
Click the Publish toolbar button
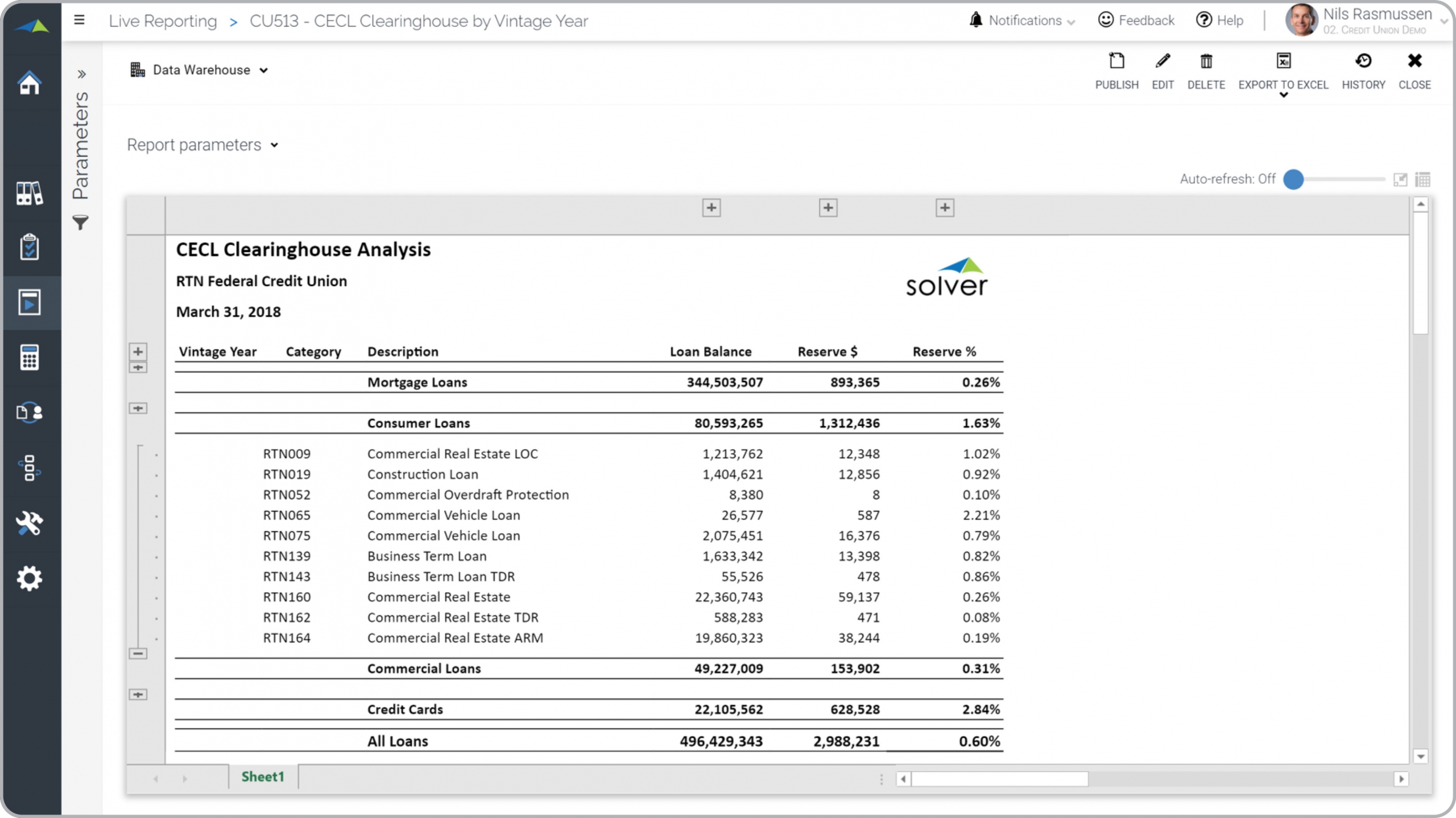coord(1116,71)
